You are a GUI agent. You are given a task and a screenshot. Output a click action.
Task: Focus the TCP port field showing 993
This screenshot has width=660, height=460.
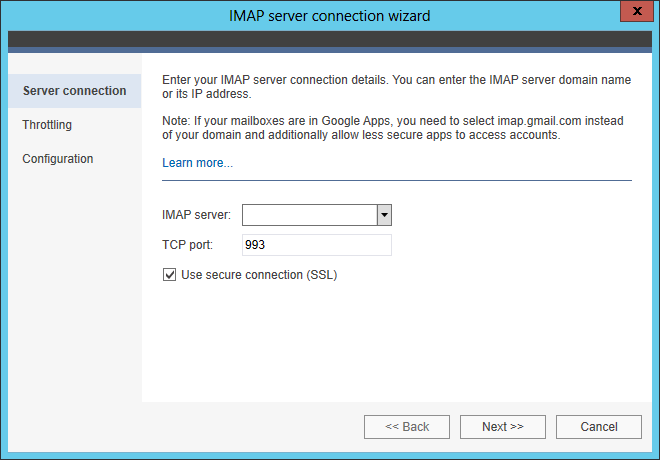[317, 245]
